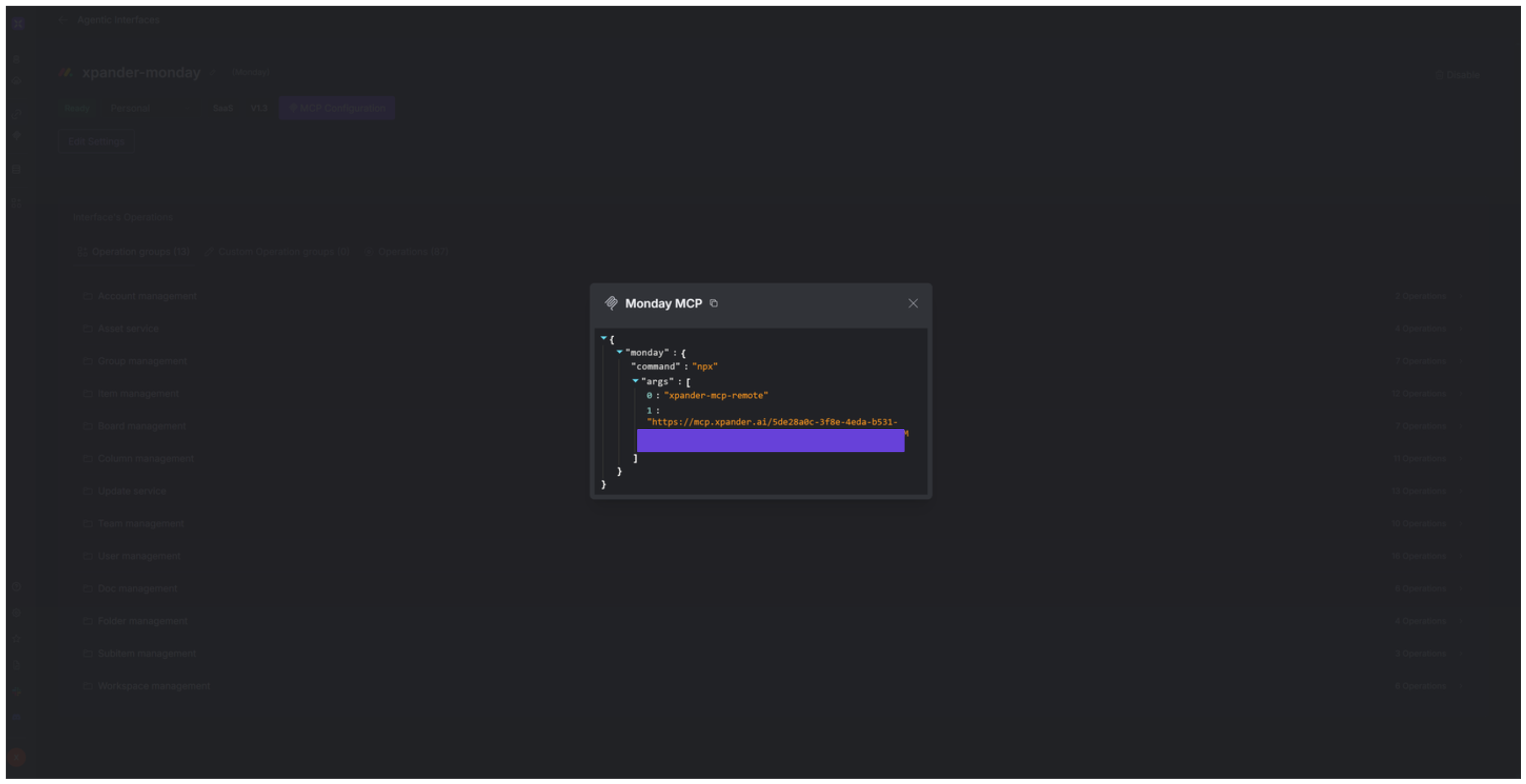1526x784 pixels.
Task: Click the user avatar at sidebar bottom
Action: pos(16,757)
